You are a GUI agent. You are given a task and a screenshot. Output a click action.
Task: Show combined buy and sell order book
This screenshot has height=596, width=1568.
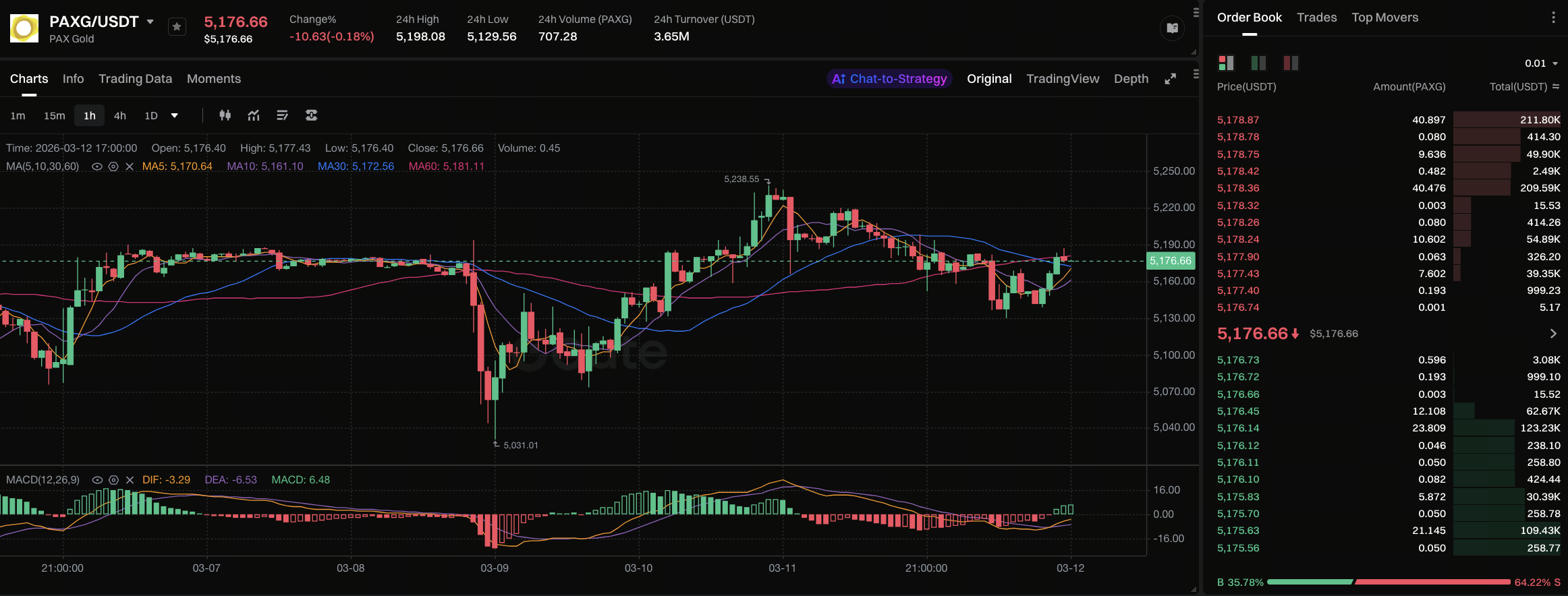coord(1226,63)
